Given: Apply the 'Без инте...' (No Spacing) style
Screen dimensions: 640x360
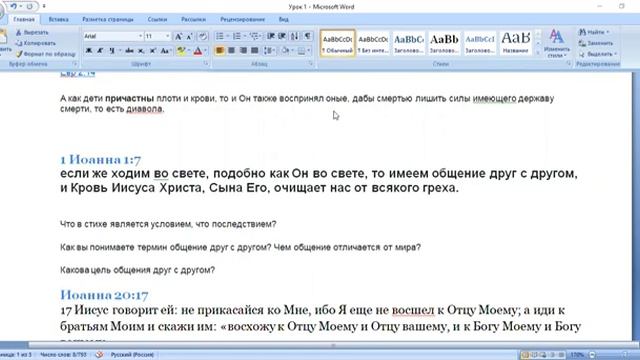Looking at the screenshot, I should point(373,43).
